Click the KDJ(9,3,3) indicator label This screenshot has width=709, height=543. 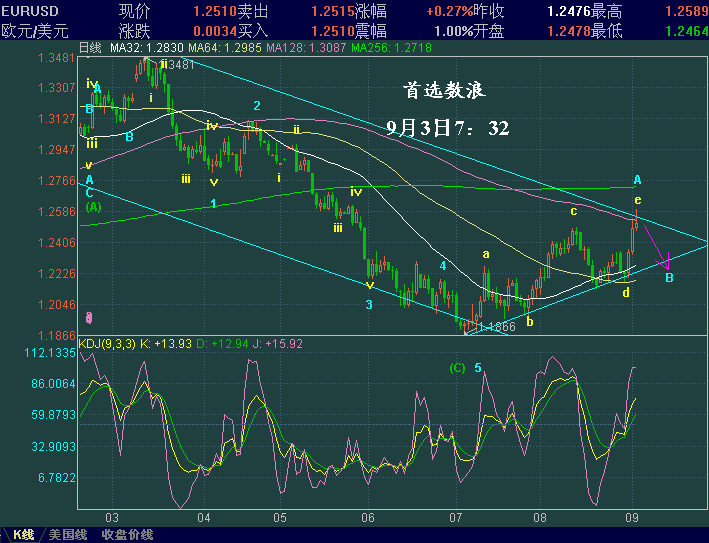point(107,344)
